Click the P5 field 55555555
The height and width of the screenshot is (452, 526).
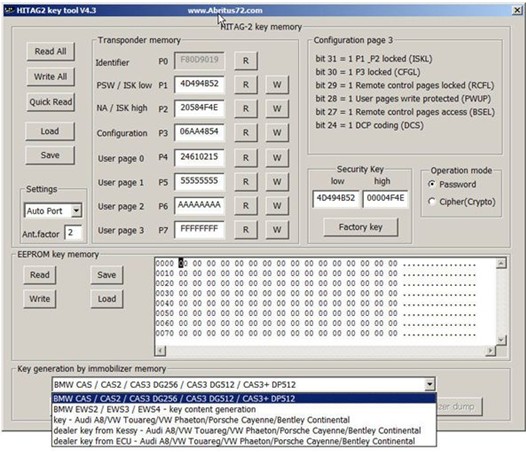pos(199,181)
